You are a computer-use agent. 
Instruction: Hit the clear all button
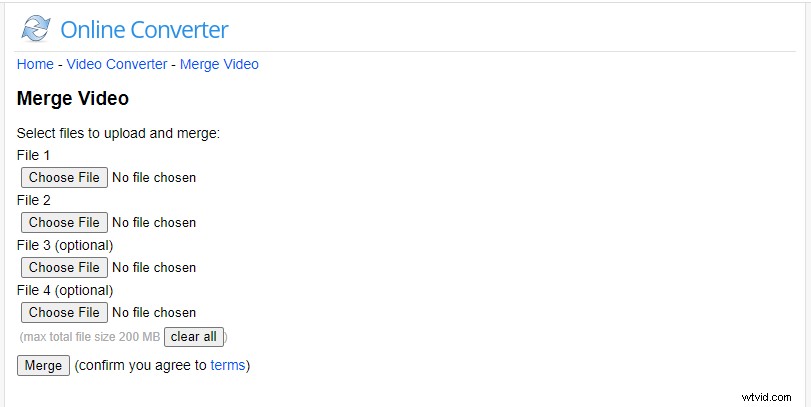[x=194, y=337]
